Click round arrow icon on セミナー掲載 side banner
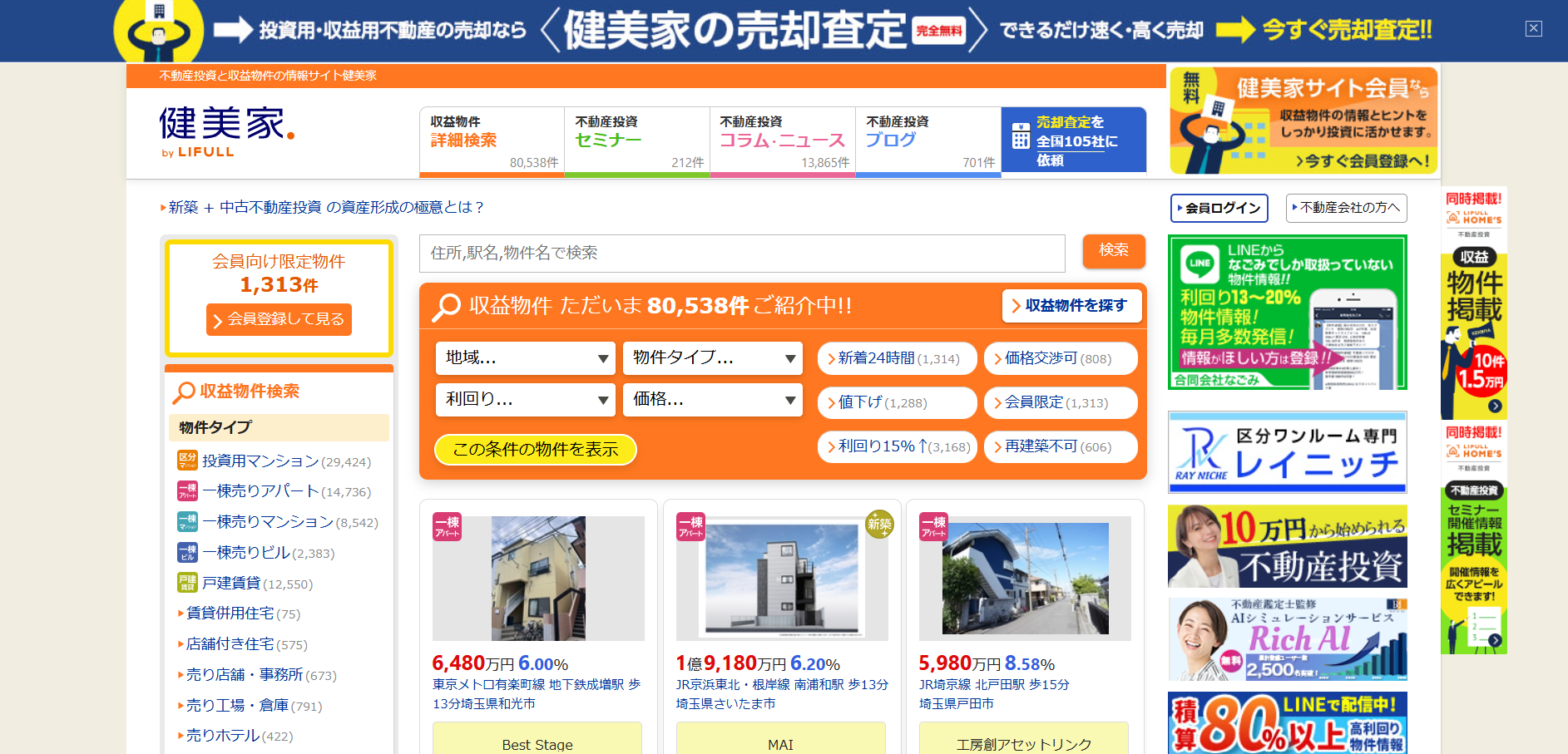This screenshot has height=754, width=1568. (x=1495, y=640)
